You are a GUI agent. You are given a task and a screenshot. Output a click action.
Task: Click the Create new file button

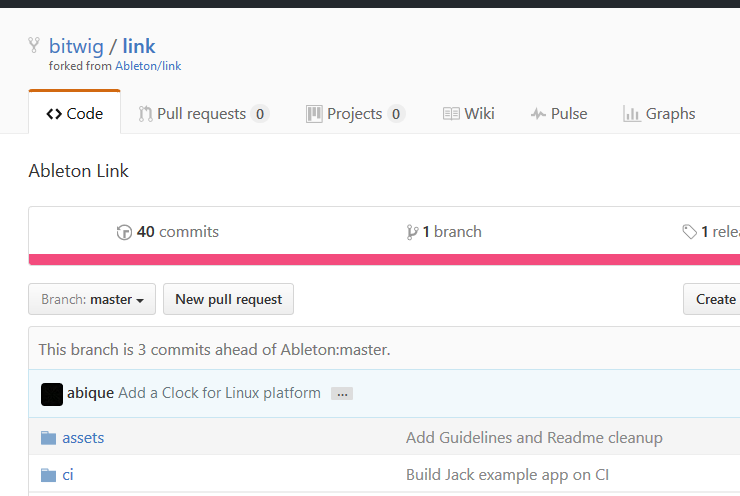click(x=714, y=299)
